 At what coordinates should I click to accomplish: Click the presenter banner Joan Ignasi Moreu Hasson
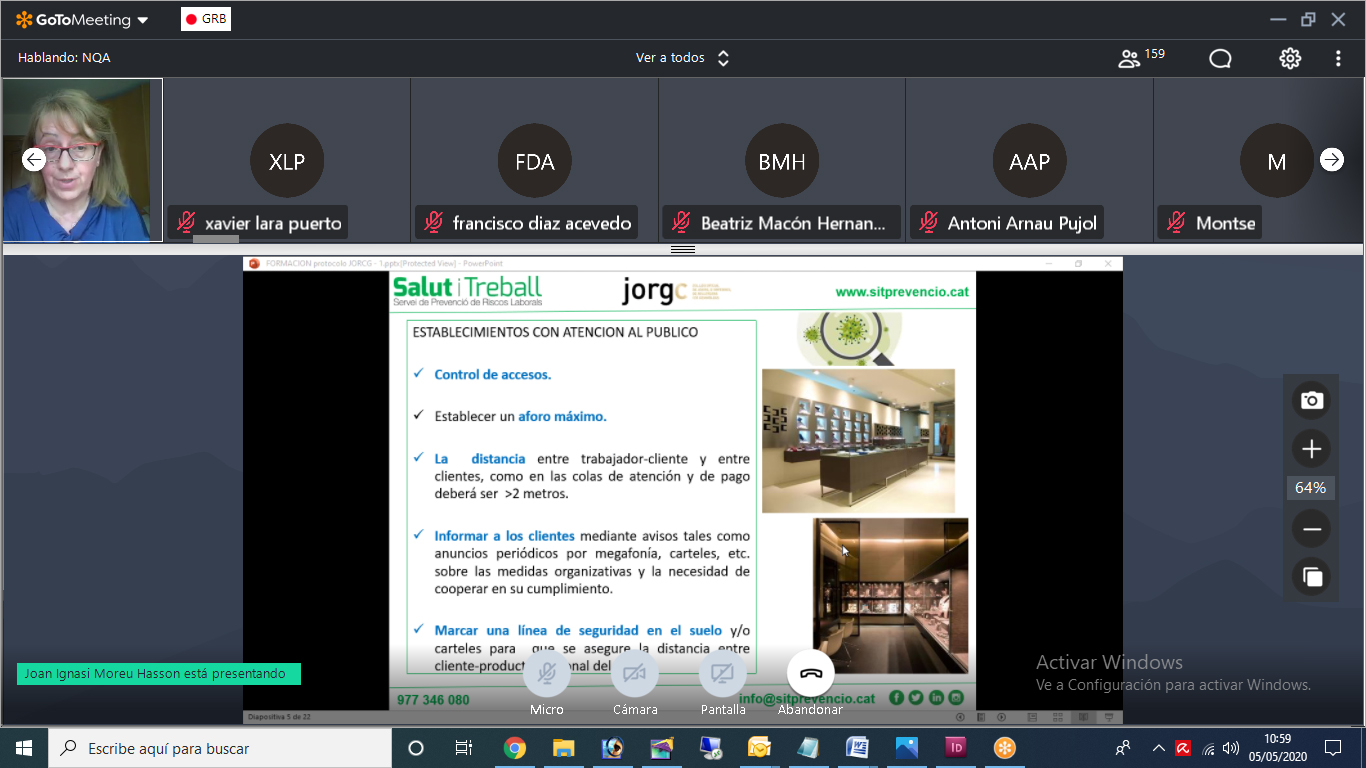[x=159, y=674]
